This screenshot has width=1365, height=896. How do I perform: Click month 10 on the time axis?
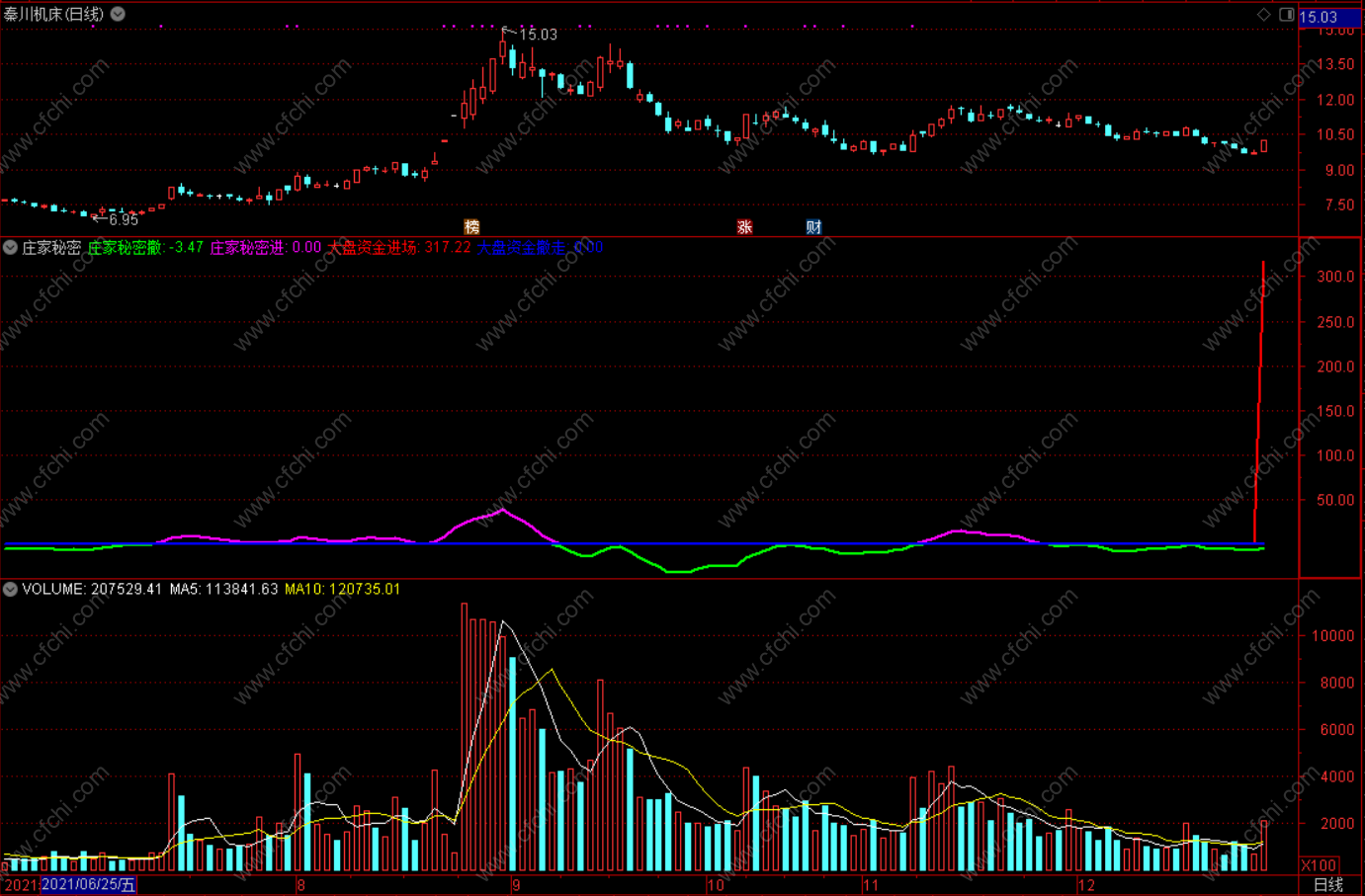point(716,885)
